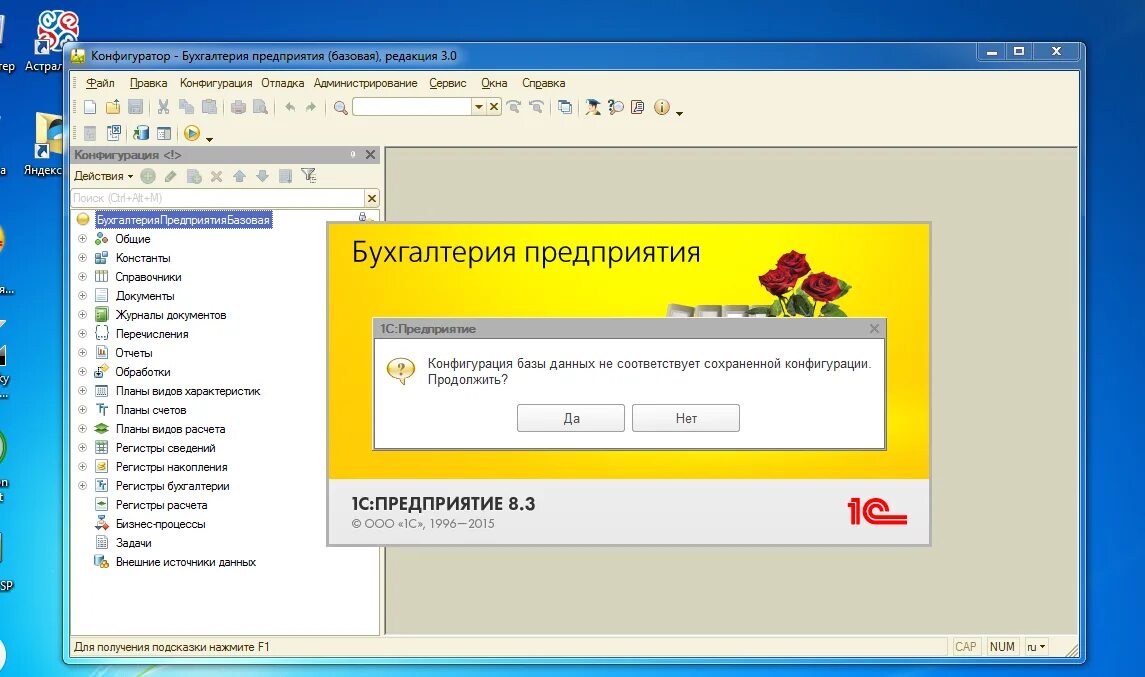Close the Конфигурация panel
Viewport: 1145px width, 677px height.
(x=370, y=155)
